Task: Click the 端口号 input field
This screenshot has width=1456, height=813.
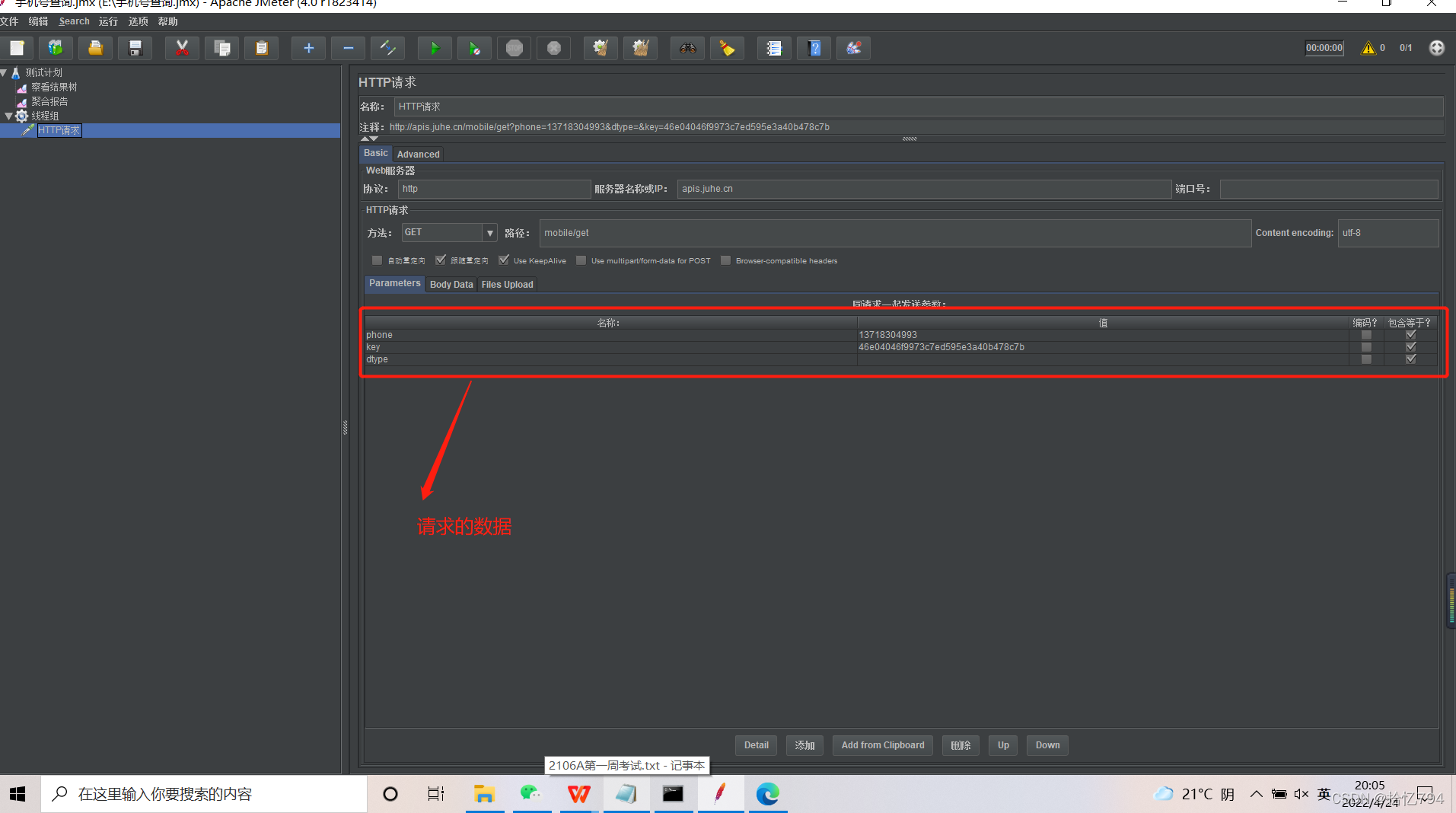Action: [1329, 189]
